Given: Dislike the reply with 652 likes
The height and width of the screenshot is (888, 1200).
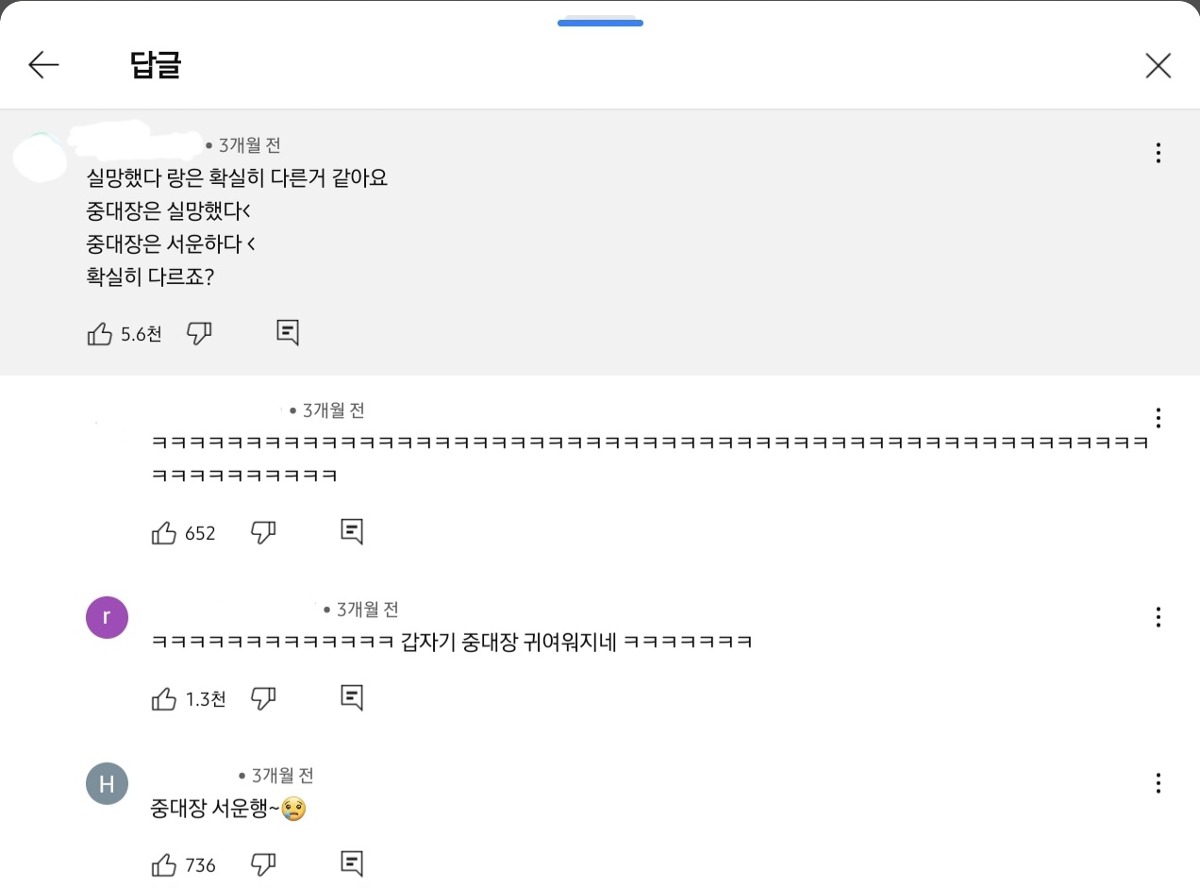Looking at the screenshot, I should click(x=263, y=533).
